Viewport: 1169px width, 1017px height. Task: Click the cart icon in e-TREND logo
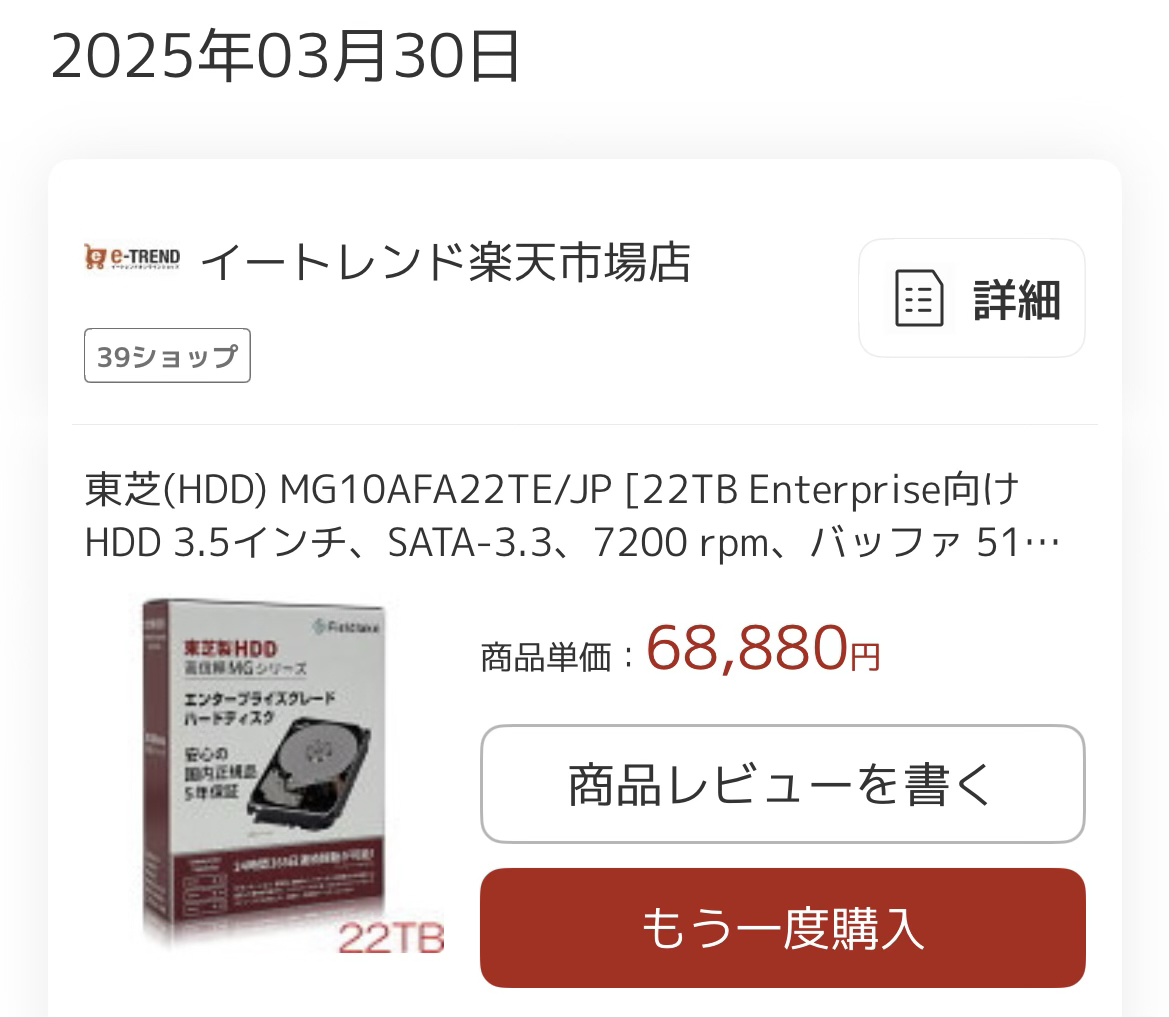tap(95, 257)
